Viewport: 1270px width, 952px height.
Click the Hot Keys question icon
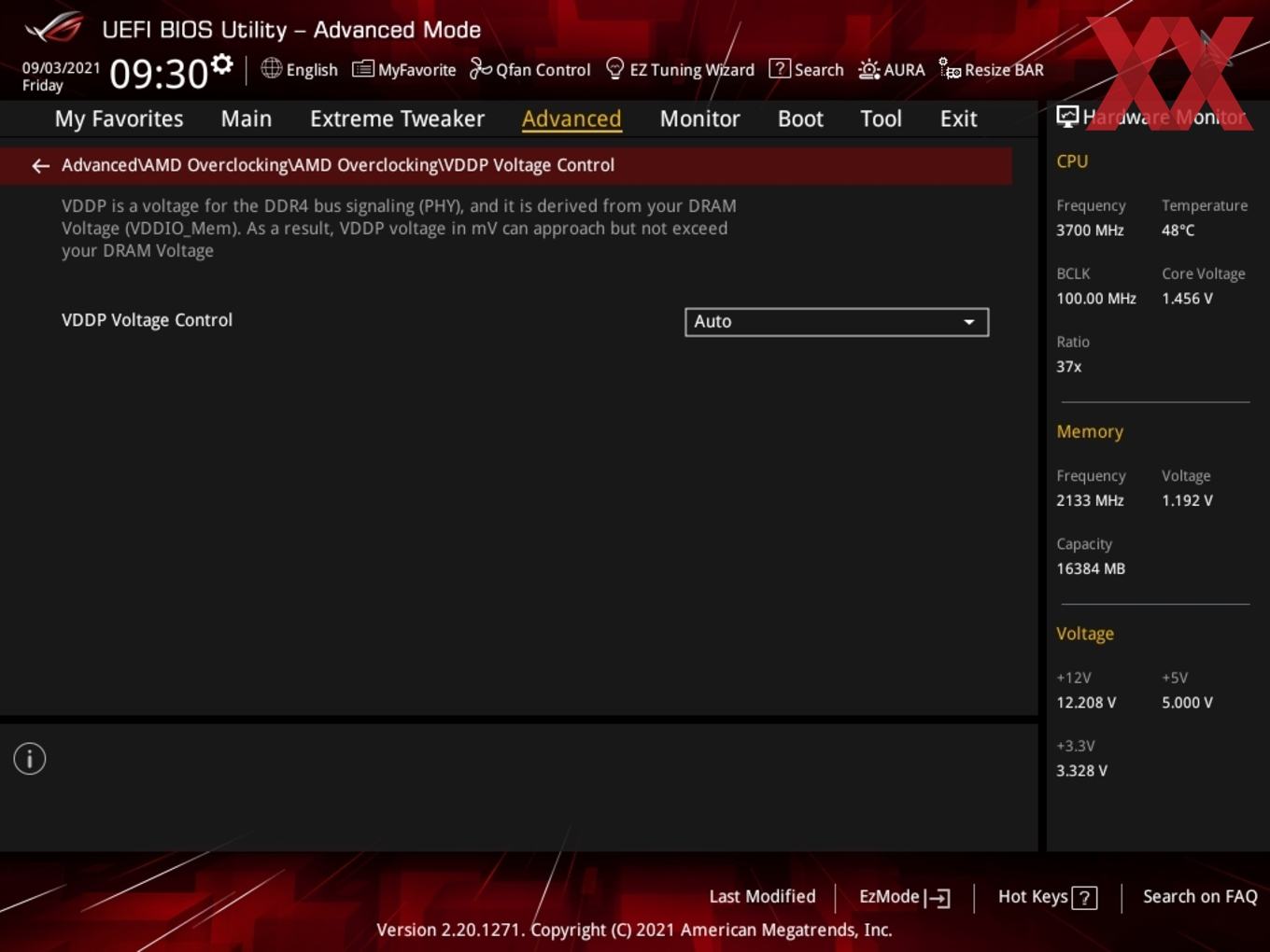(x=1084, y=898)
